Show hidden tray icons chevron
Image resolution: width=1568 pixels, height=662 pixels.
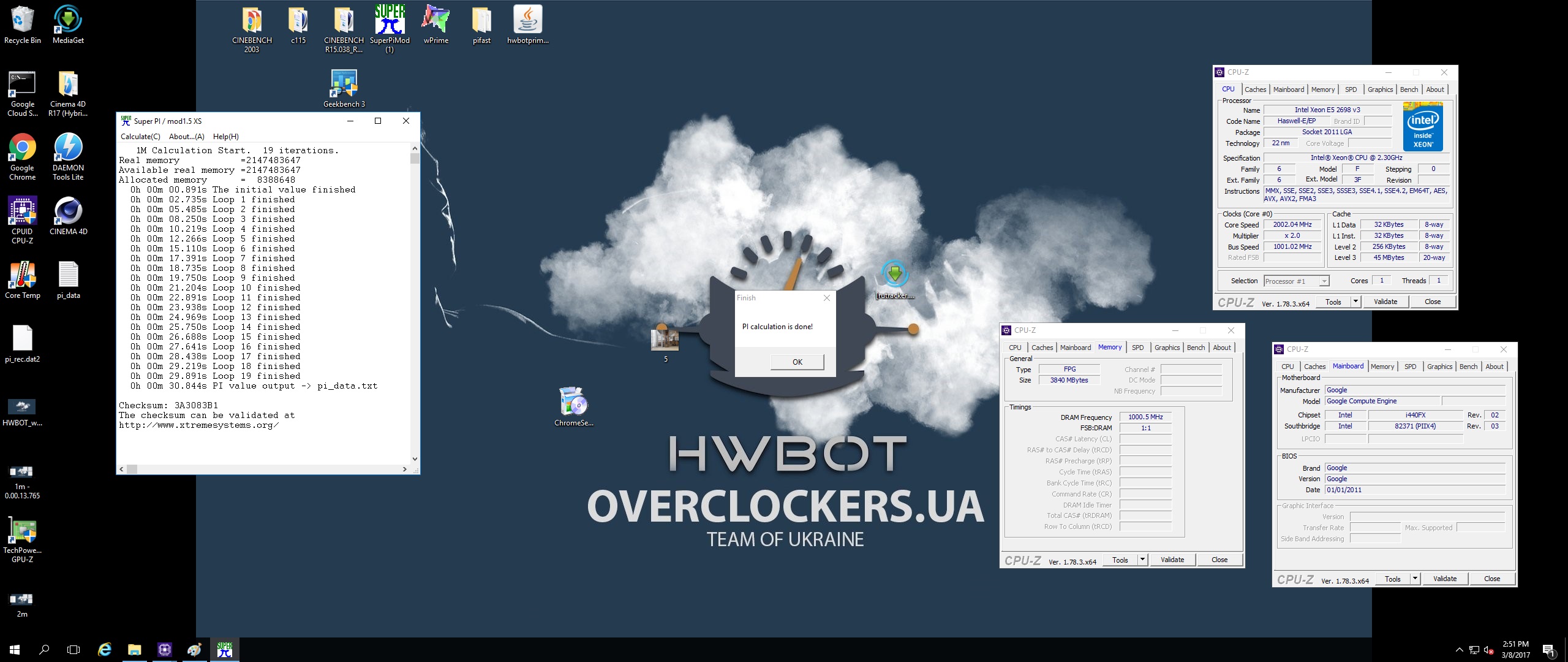coord(1460,650)
